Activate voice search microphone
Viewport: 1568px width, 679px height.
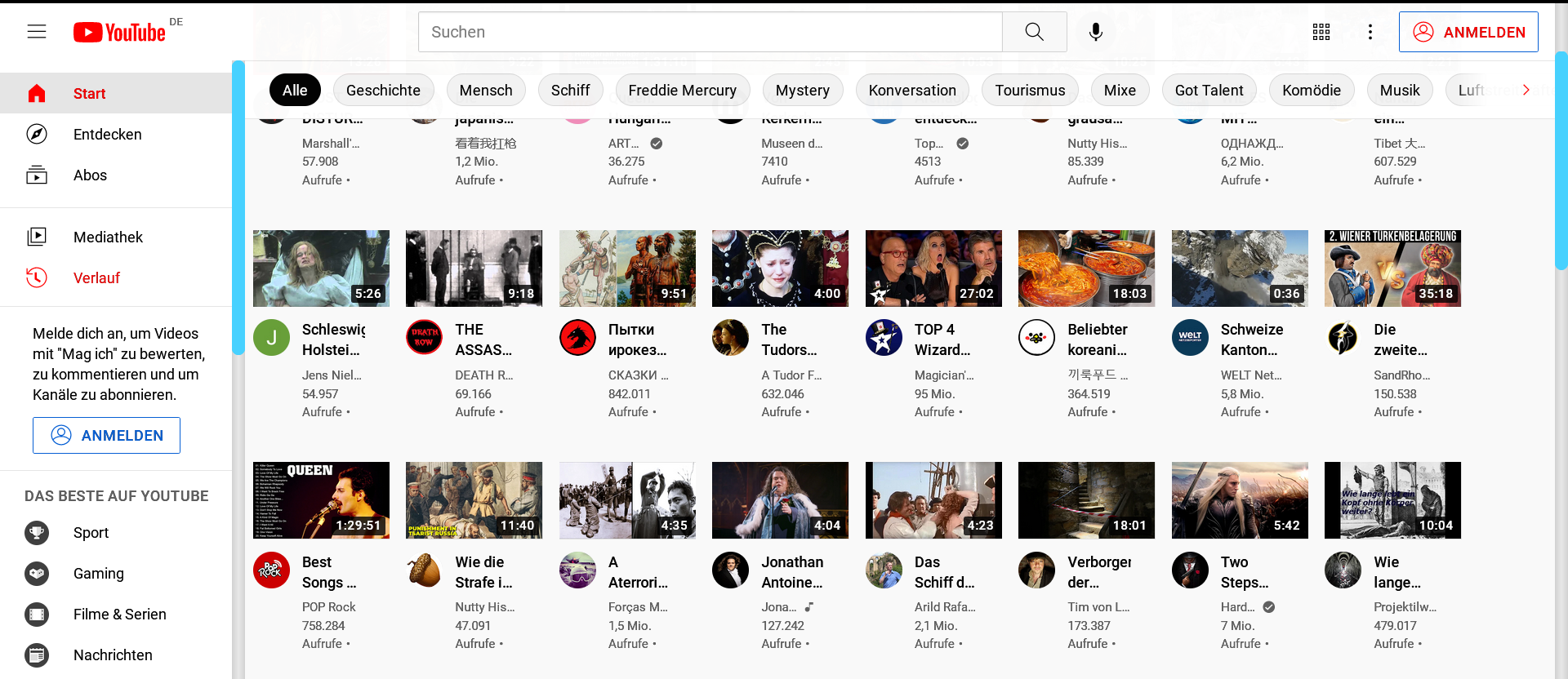(1096, 32)
